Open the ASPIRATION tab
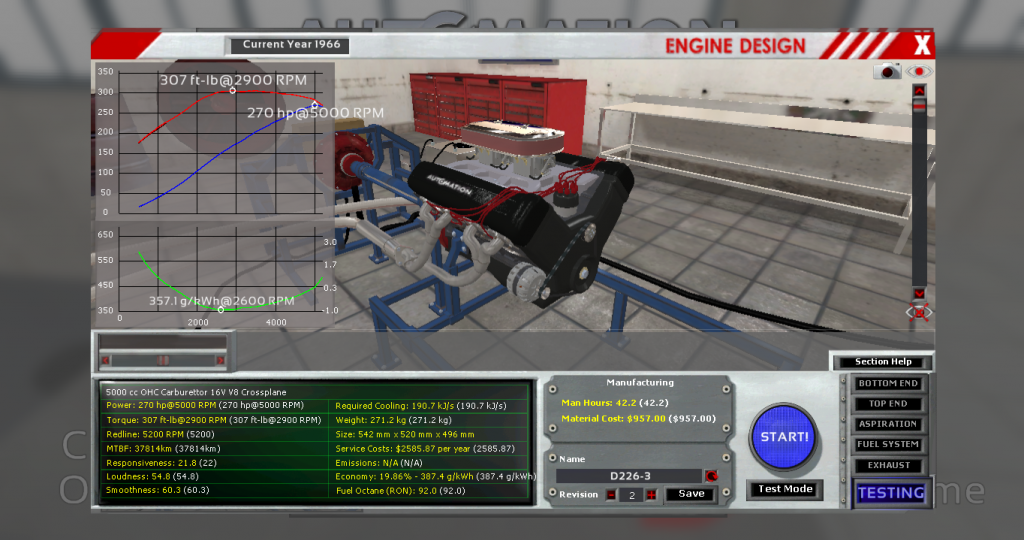1024x540 pixels. point(888,424)
